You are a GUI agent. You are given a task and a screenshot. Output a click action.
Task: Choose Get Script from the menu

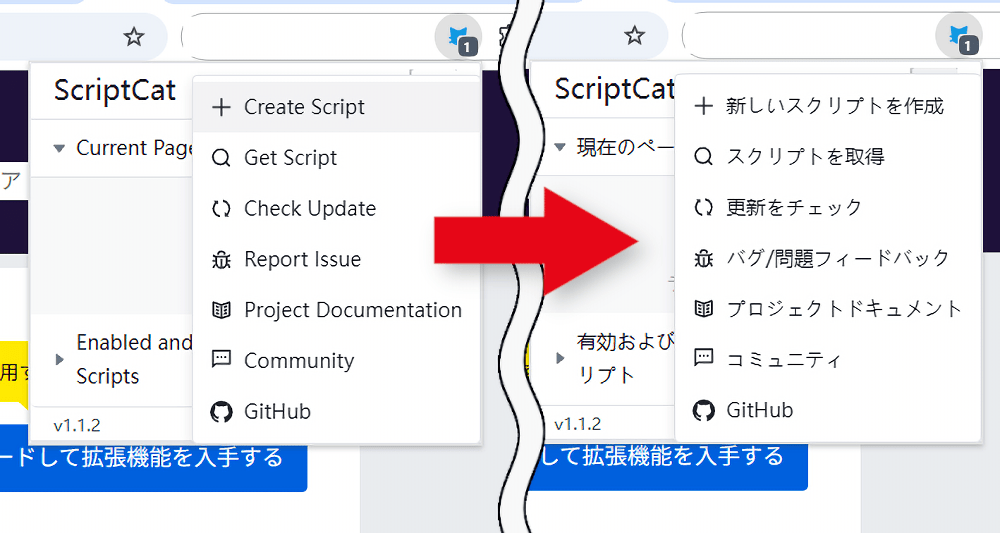point(336,158)
